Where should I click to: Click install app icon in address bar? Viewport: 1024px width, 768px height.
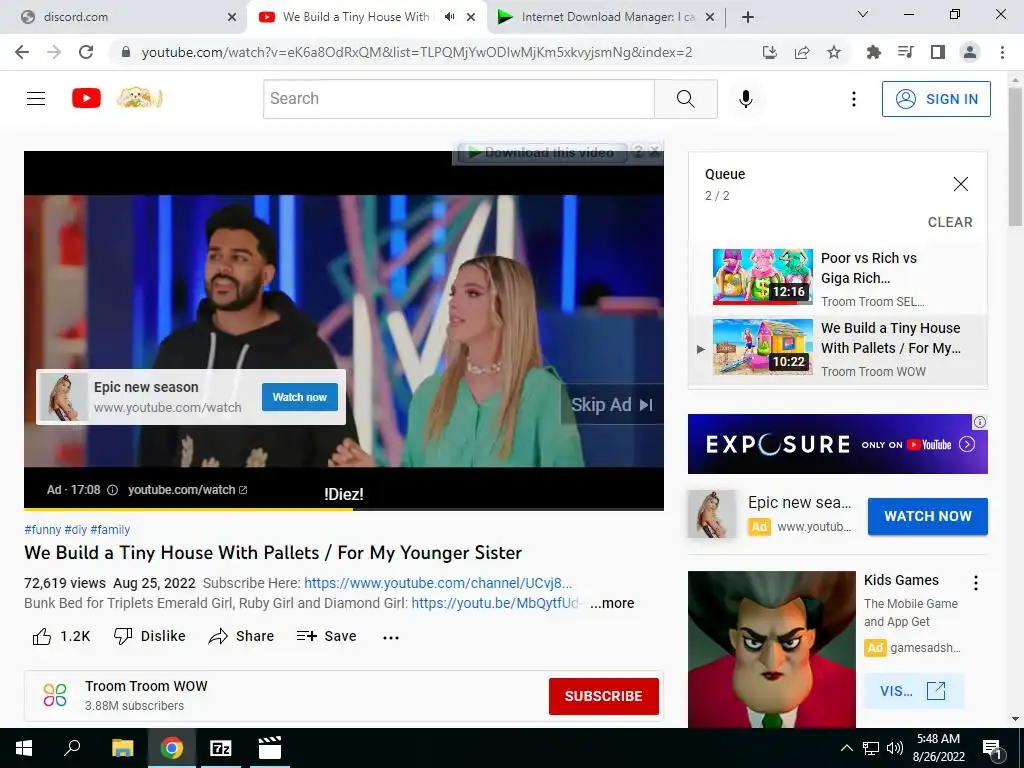770,52
